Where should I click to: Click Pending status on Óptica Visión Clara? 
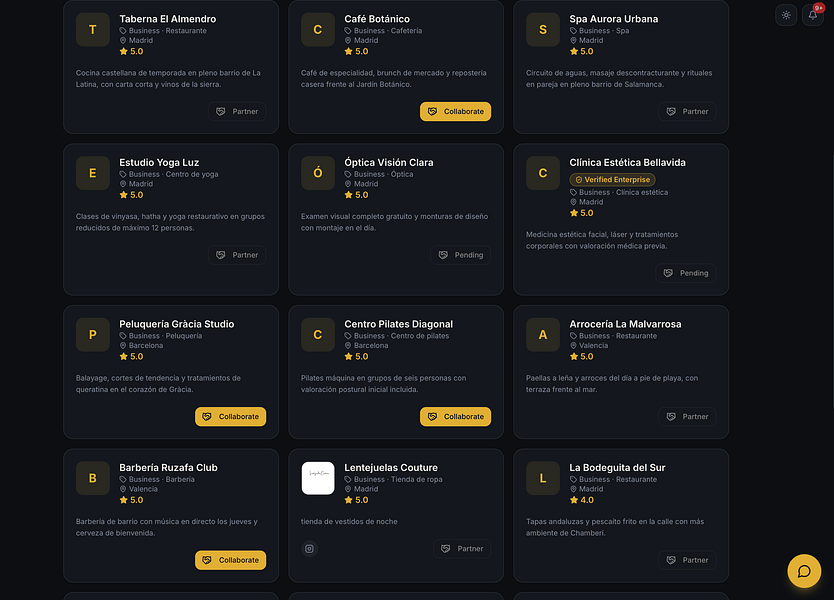coord(461,255)
